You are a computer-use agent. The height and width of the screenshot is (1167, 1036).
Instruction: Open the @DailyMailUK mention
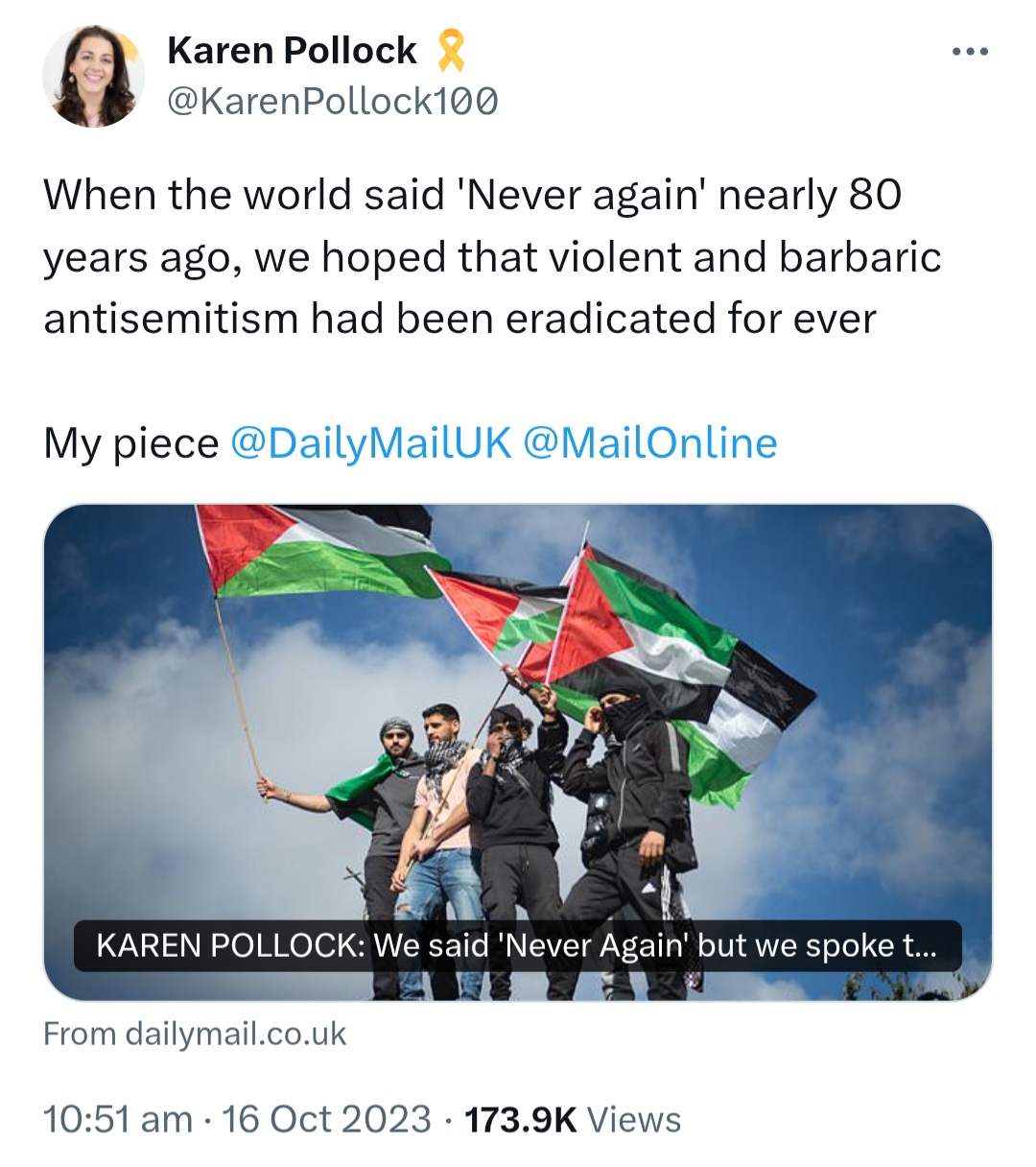click(x=371, y=442)
